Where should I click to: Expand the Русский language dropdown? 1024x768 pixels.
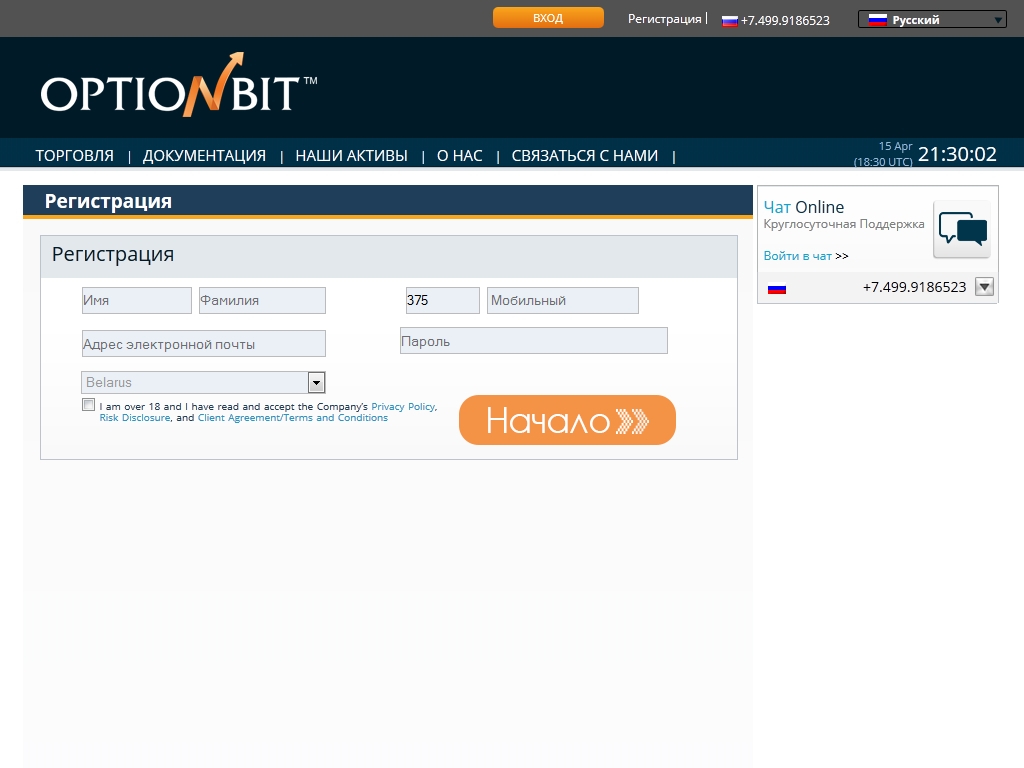tap(997, 19)
